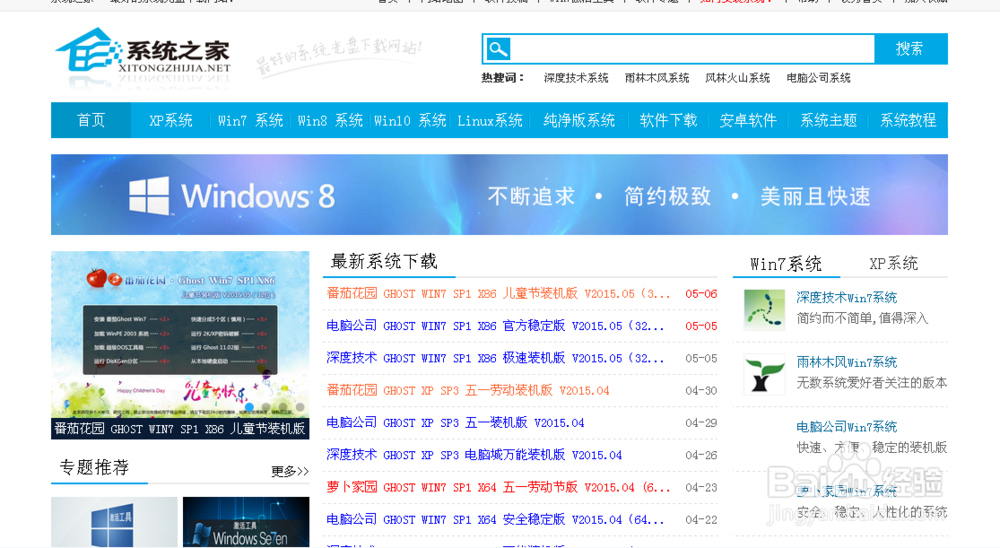
Task: Open the XP系统 navigation item
Action: [170, 121]
